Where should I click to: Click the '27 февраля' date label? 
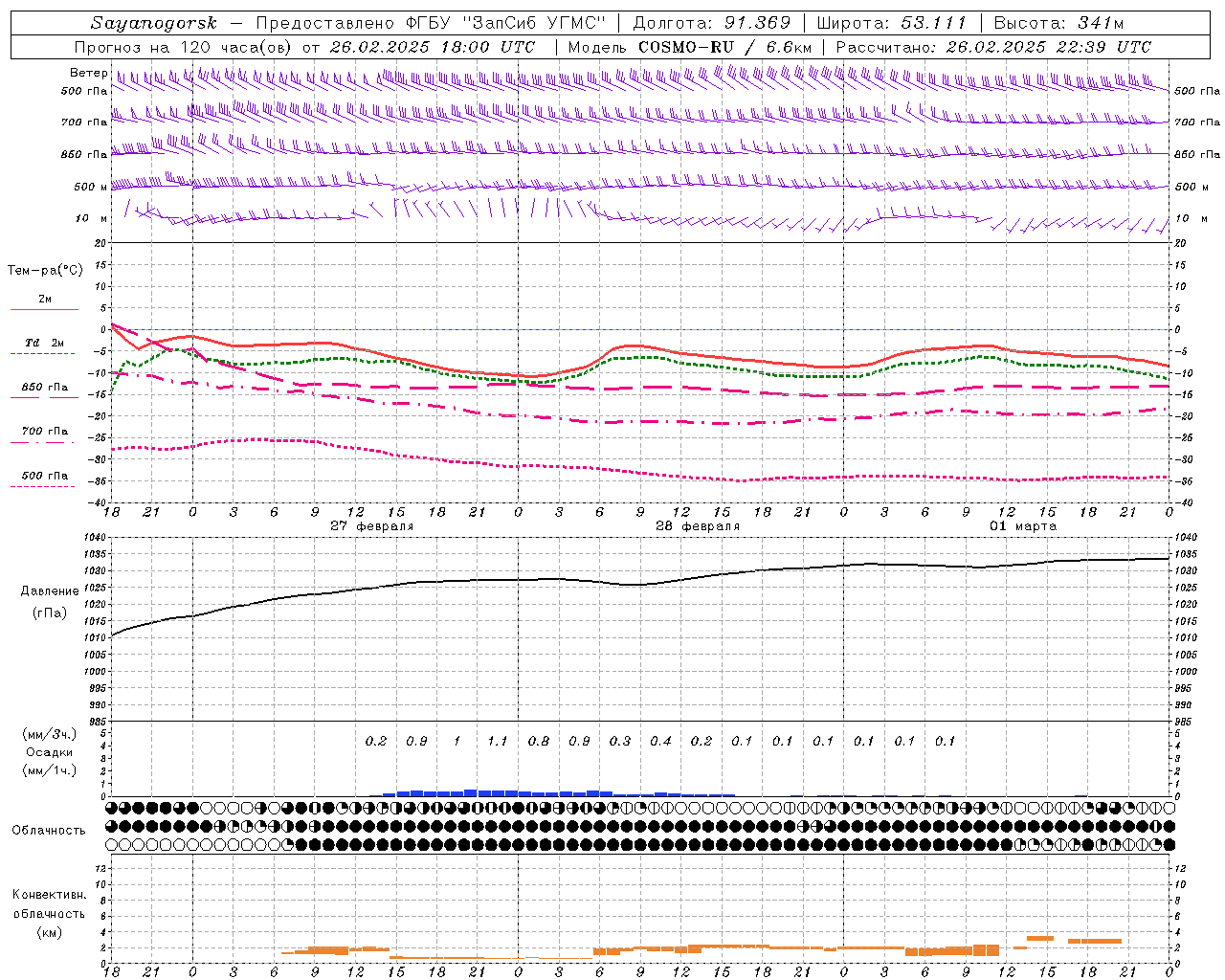coord(372,525)
